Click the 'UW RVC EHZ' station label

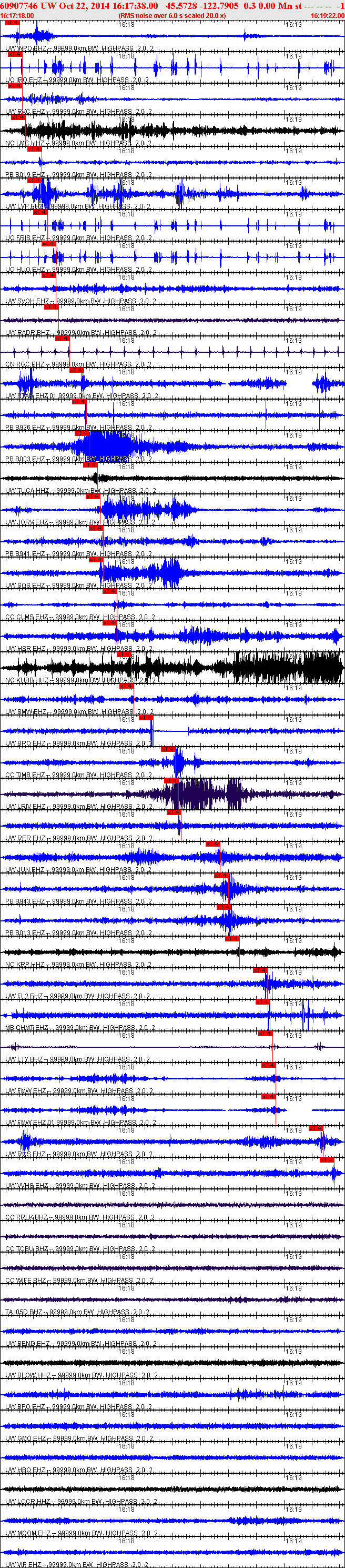[26, 112]
